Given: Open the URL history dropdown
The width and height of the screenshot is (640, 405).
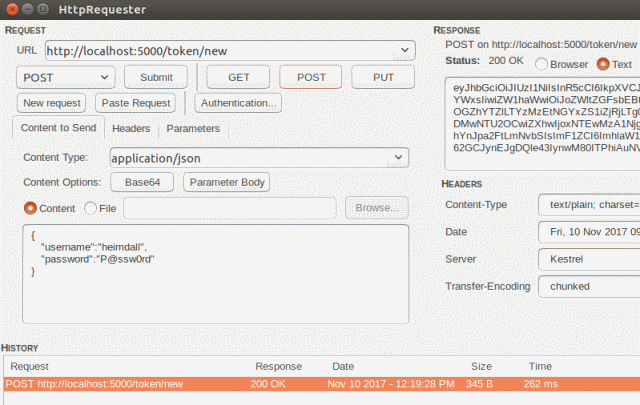Looking at the screenshot, I should click(405, 50).
